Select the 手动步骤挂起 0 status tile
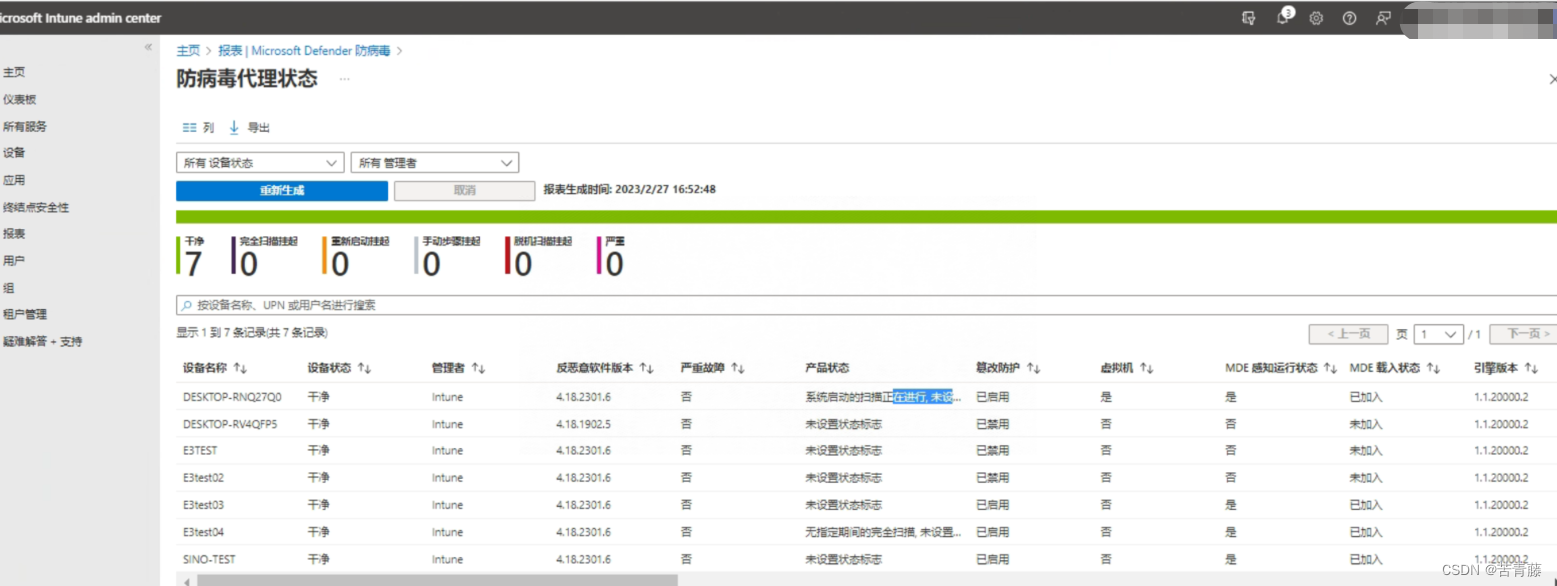The width and height of the screenshot is (1557, 586). pyautogui.click(x=448, y=256)
